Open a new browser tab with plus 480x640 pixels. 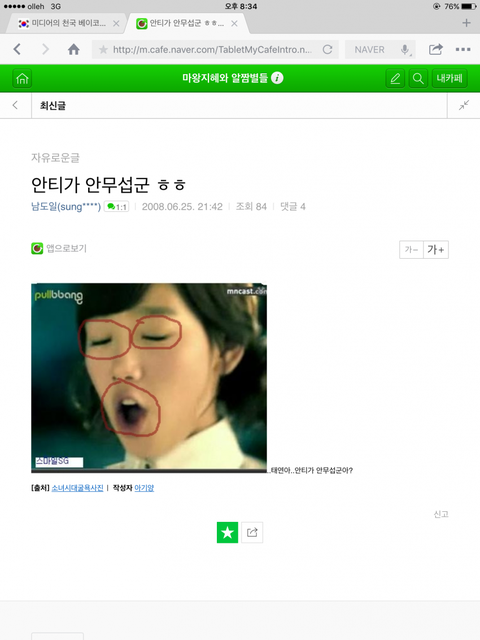click(467, 23)
